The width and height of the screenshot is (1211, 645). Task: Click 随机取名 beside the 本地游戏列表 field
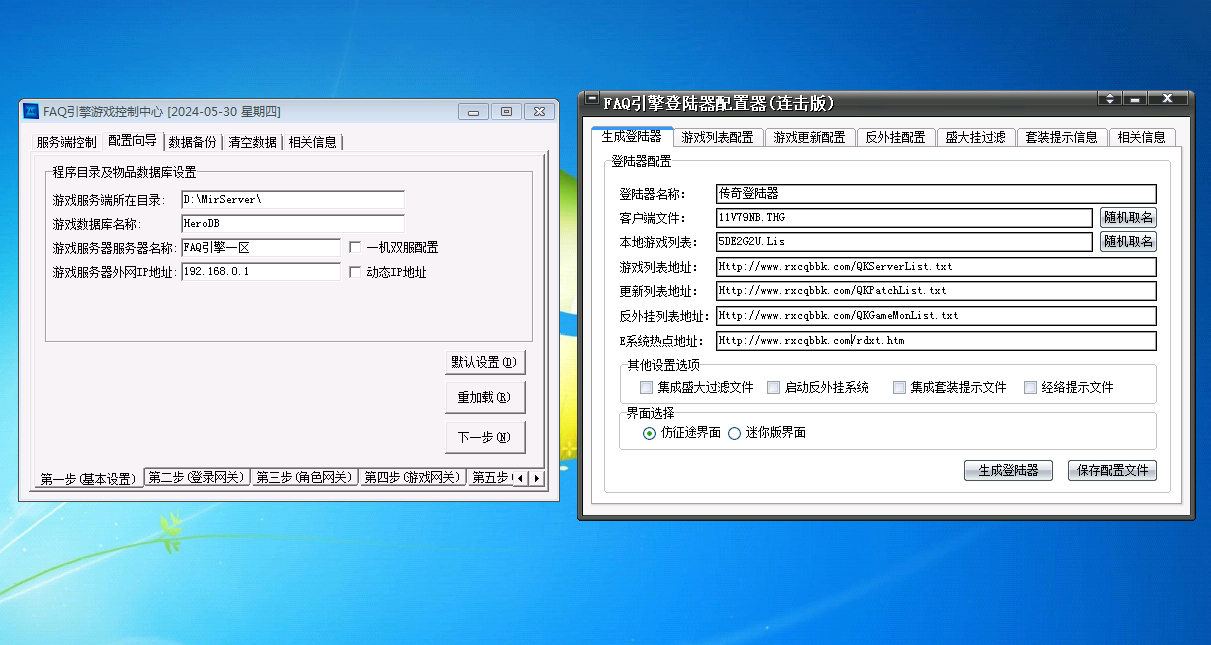tap(1128, 241)
